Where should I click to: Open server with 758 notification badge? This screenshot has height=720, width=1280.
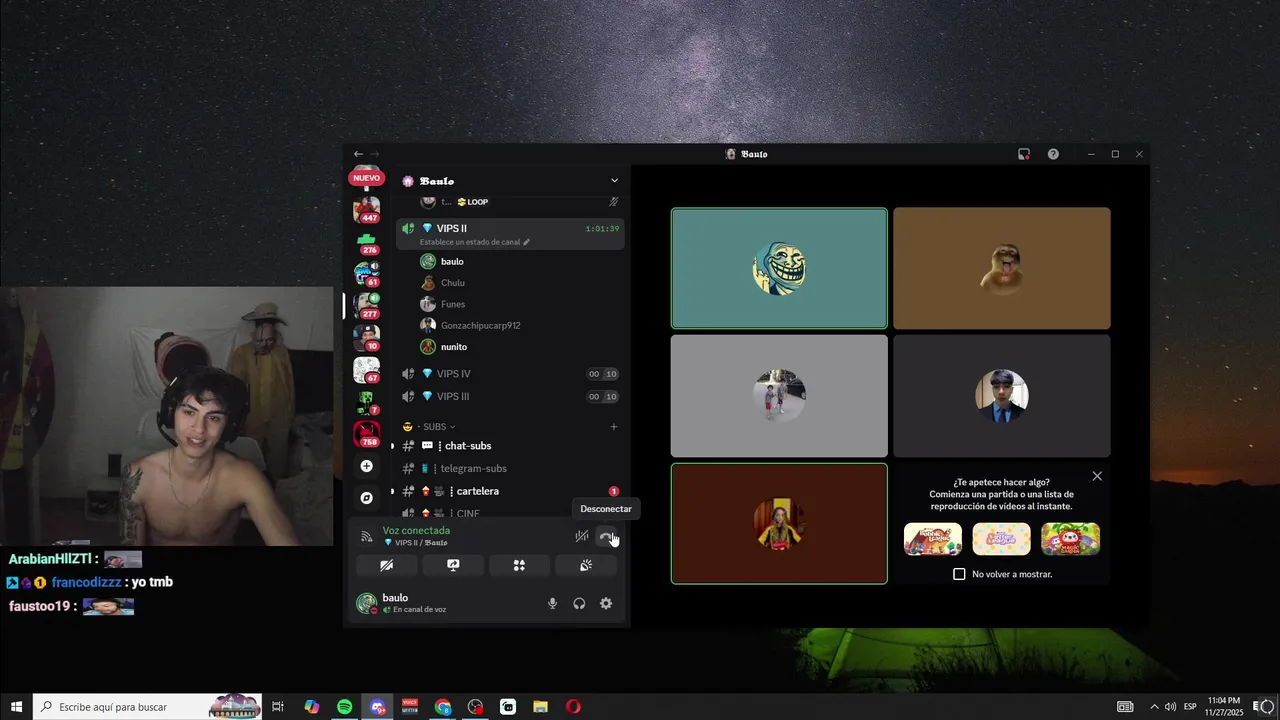[367, 433]
